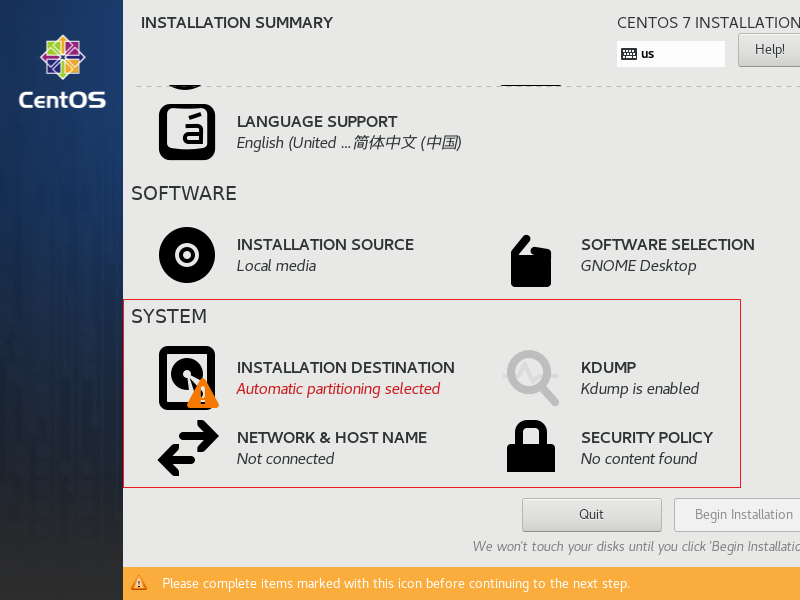Click the us keyboard layout indicator
This screenshot has height=600, width=800.
click(670, 54)
